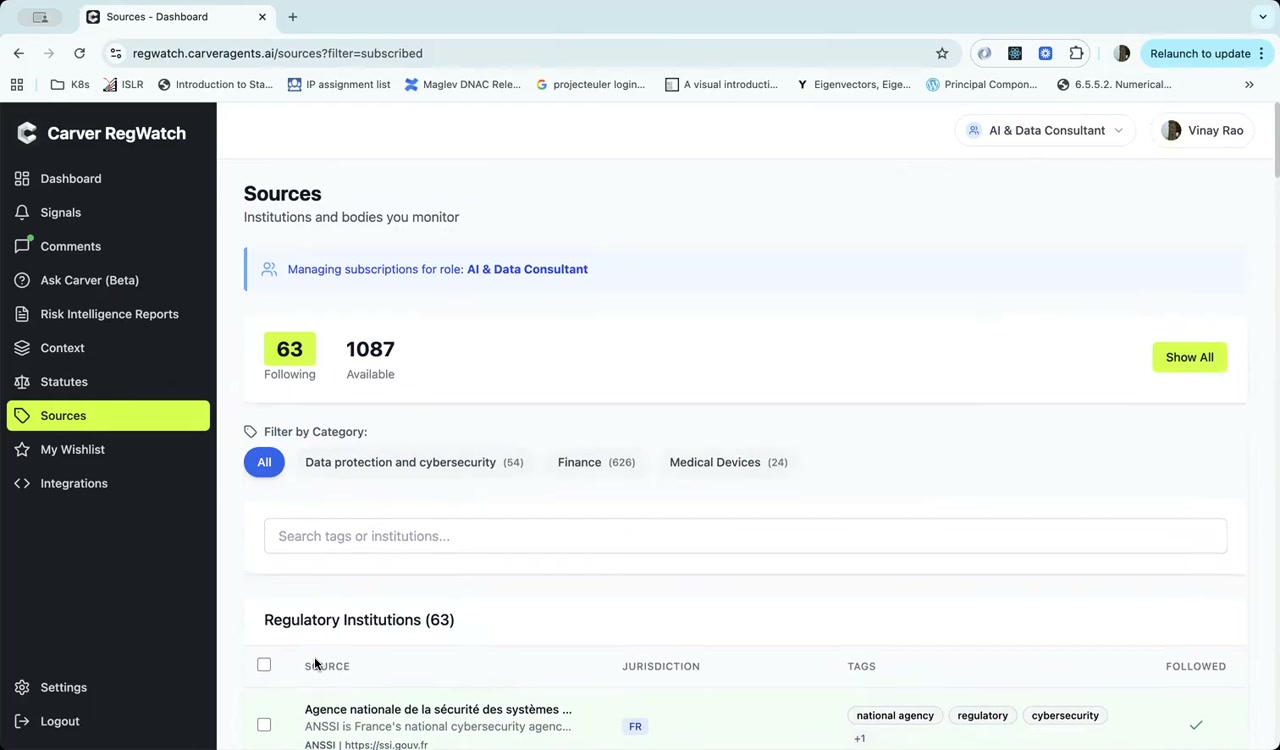The height and width of the screenshot is (750, 1280).
Task: Open Risk Intelligence Reports
Action: click(108, 314)
